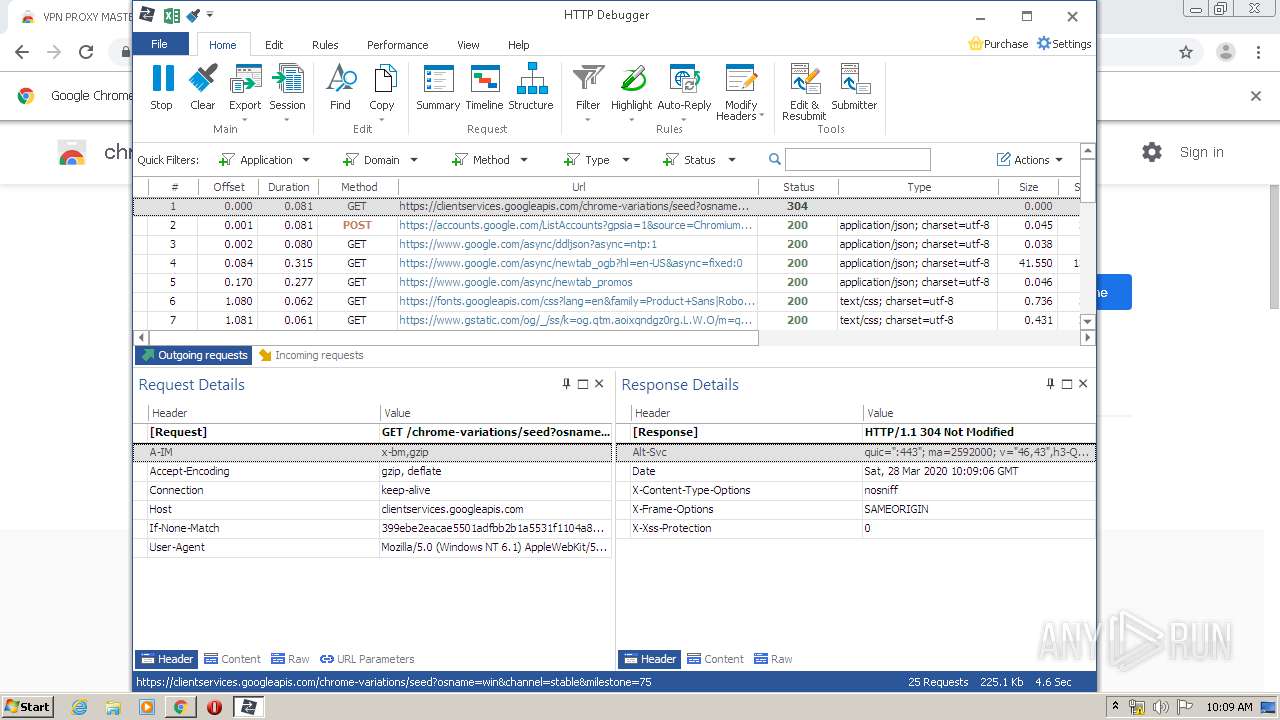Sort the list by Status column
Viewport: 1280px width, 720px height.
pyautogui.click(x=798, y=187)
